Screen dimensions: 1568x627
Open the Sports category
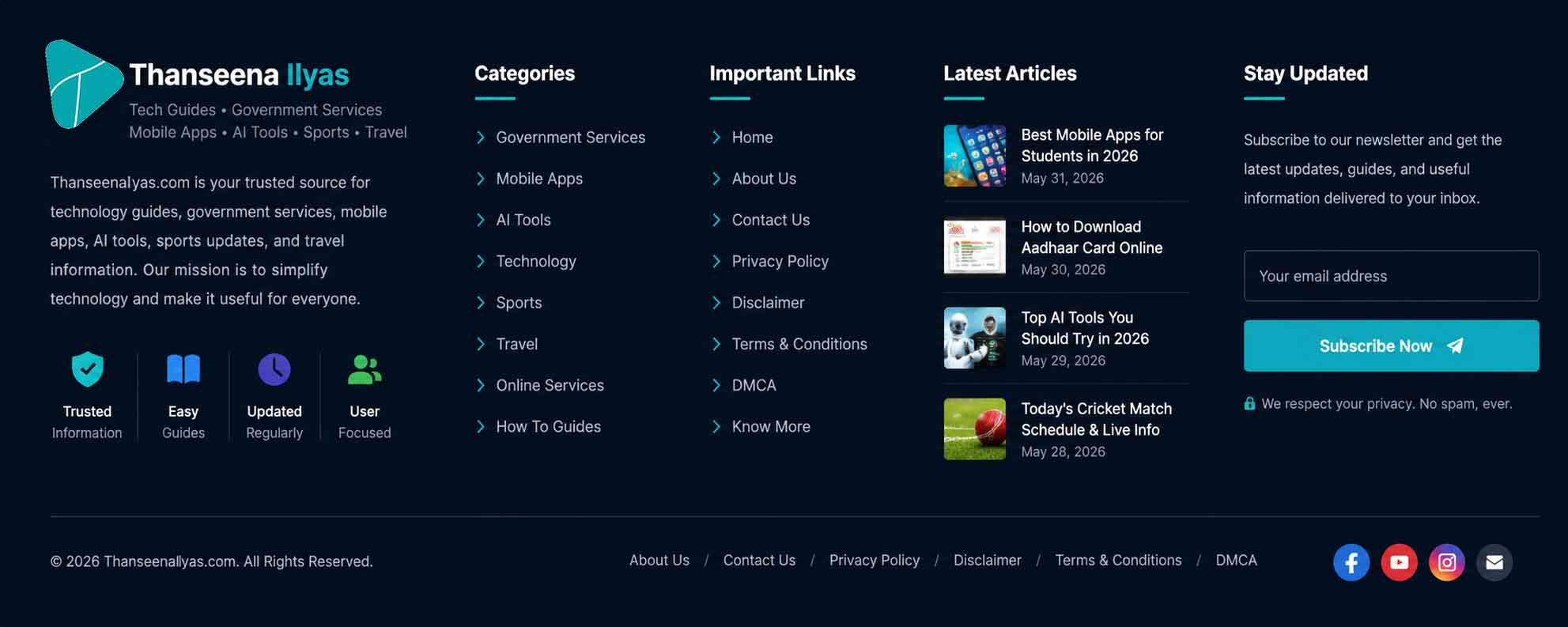point(519,303)
